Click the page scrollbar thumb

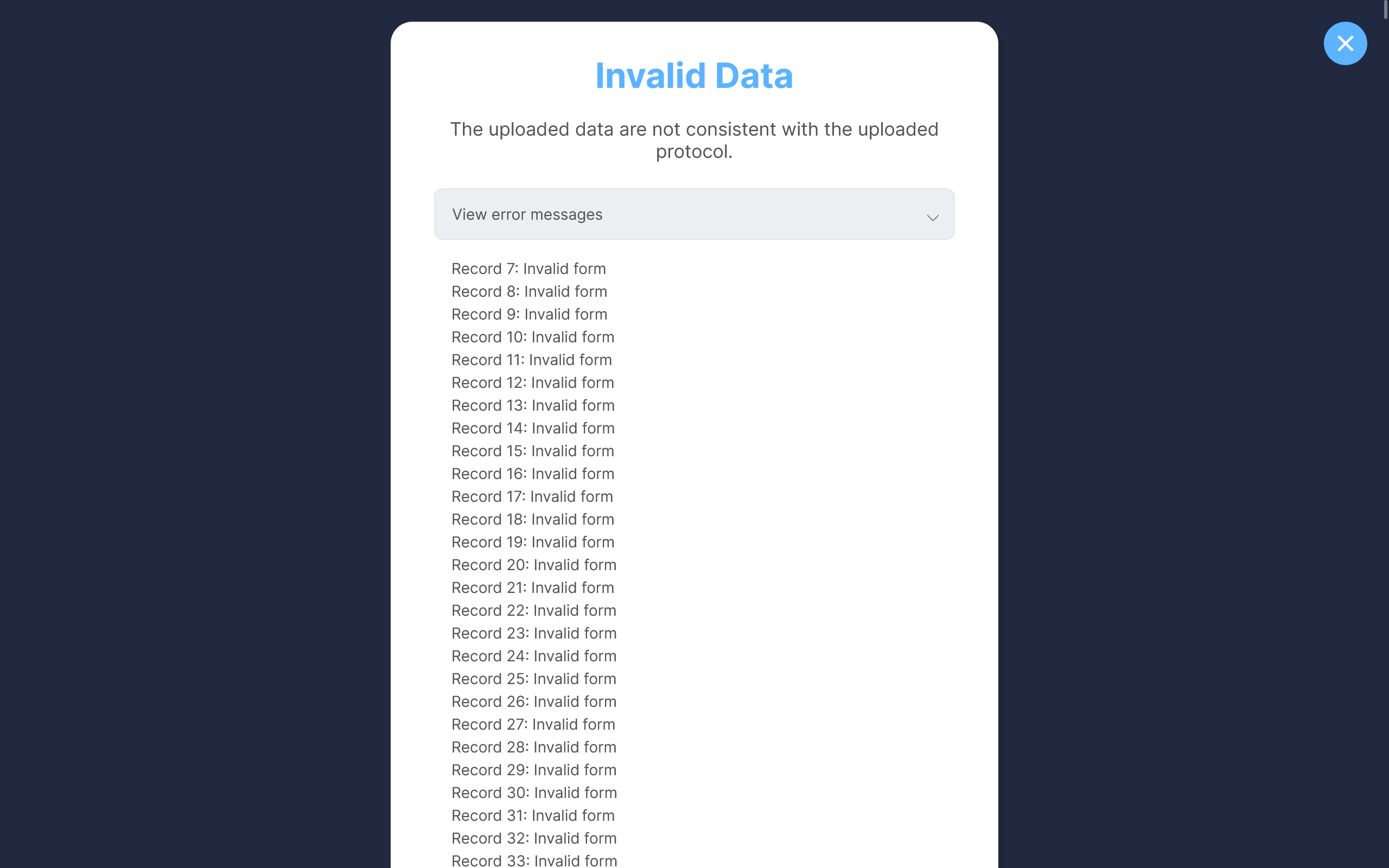[1385, 10]
